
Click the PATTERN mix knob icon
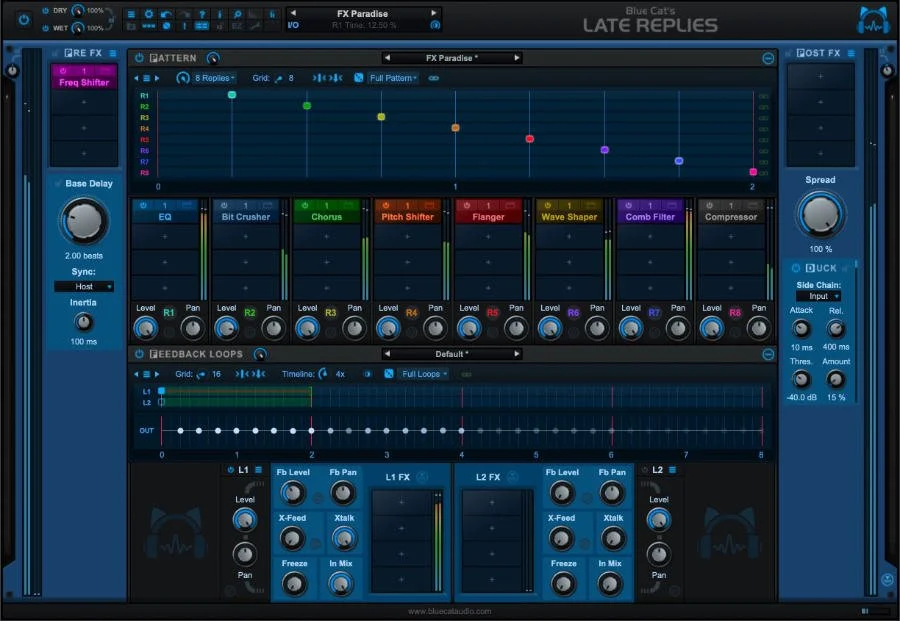click(x=213, y=58)
